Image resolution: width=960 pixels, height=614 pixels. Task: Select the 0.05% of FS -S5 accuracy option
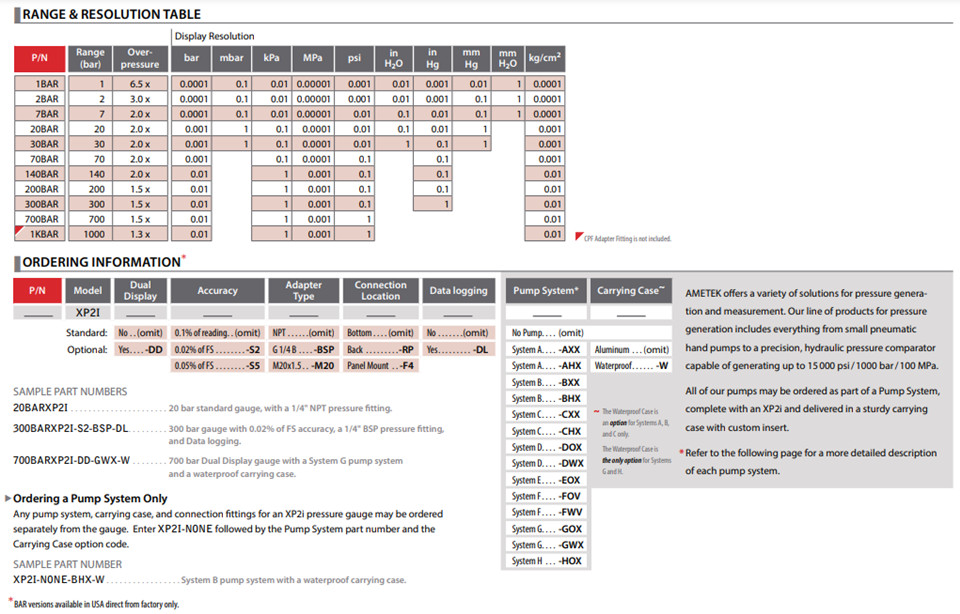click(x=217, y=365)
